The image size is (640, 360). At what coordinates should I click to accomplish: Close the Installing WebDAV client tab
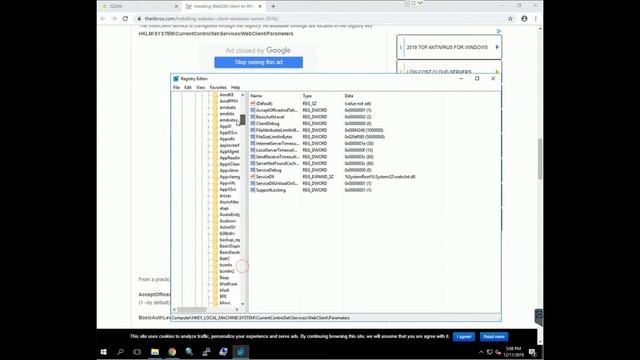click(x=260, y=6)
